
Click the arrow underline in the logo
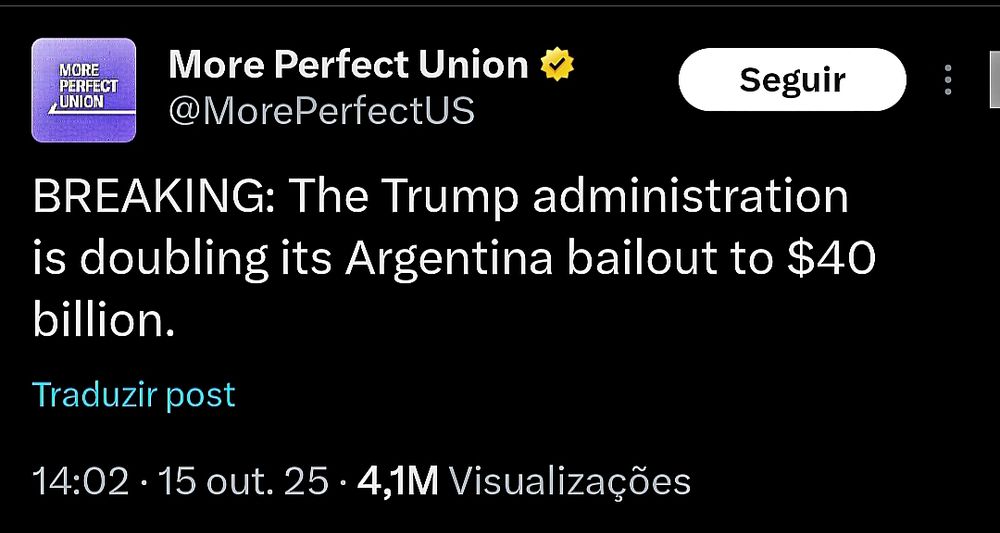[93, 112]
